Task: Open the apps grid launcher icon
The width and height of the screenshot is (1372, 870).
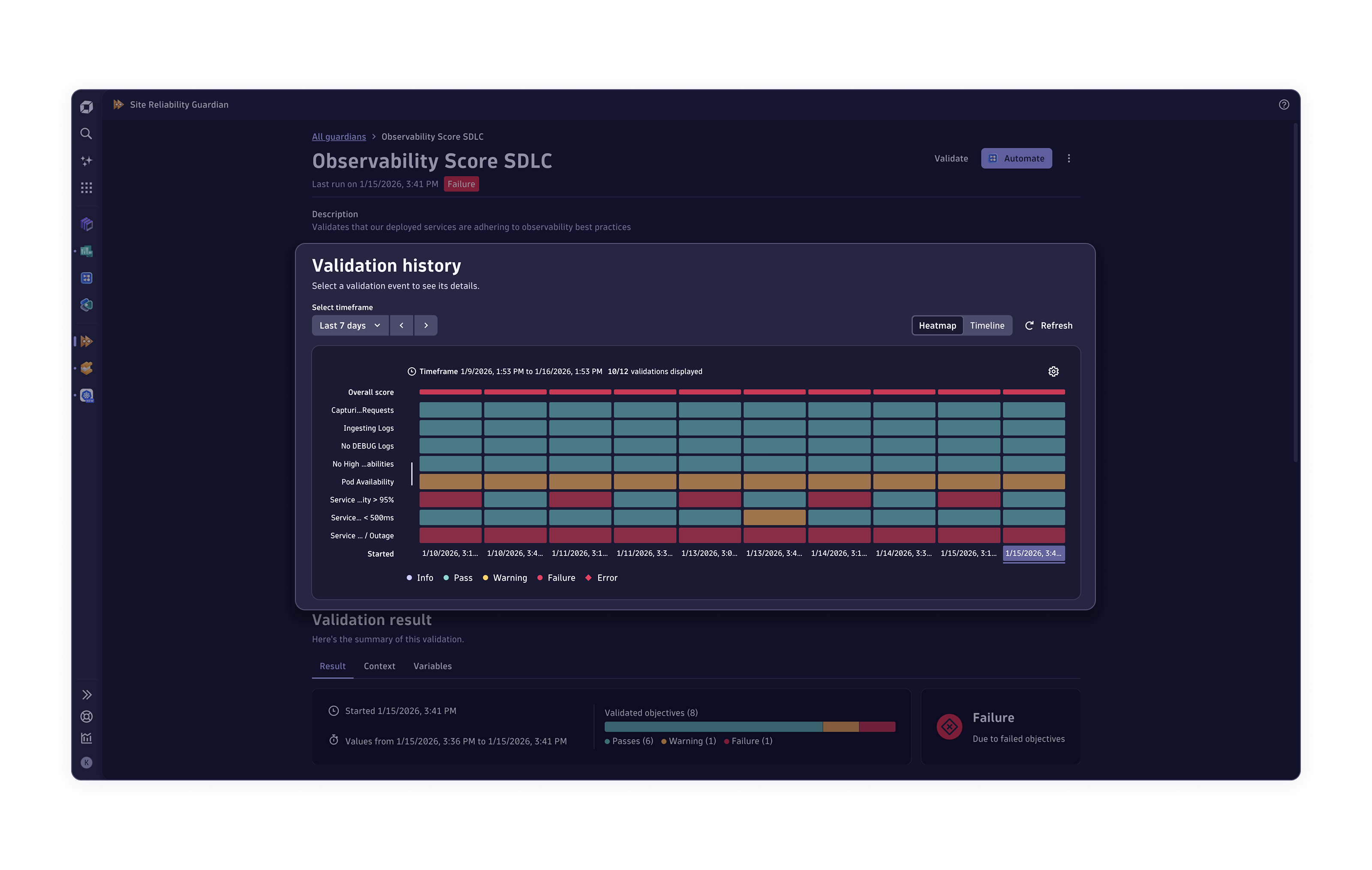Action: point(86,188)
